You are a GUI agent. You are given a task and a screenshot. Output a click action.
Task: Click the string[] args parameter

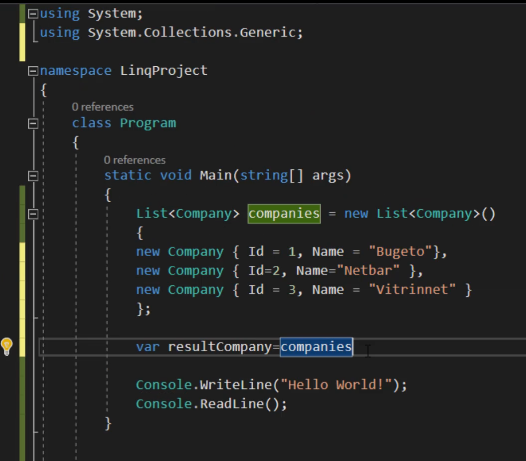click(x=292, y=175)
